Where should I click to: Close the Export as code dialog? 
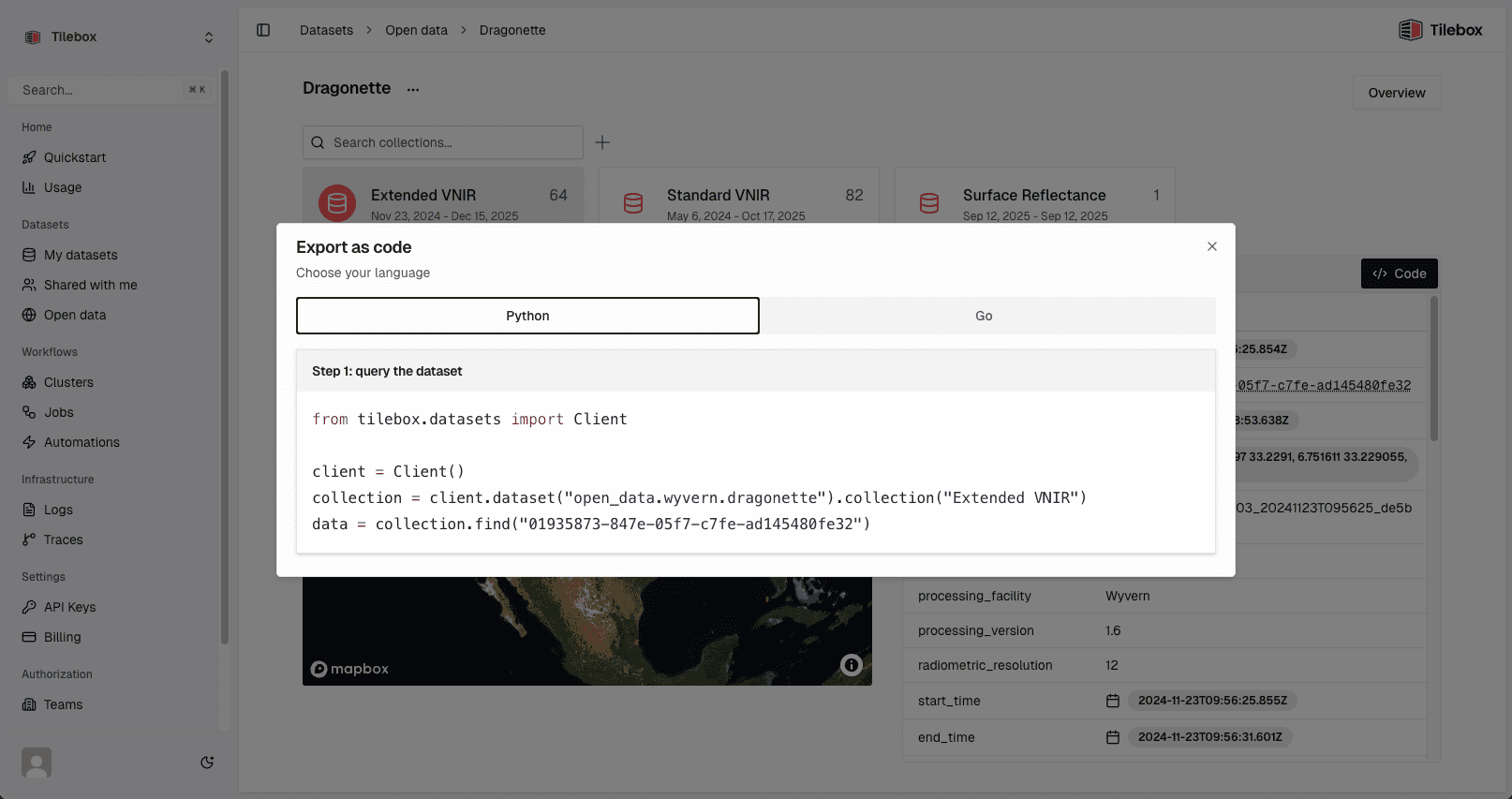(1212, 246)
